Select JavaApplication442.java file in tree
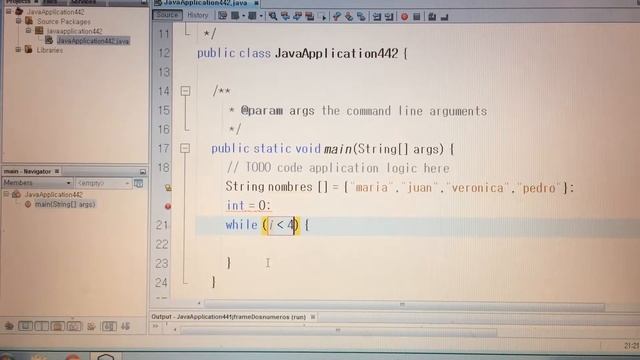 (x=93, y=41)
